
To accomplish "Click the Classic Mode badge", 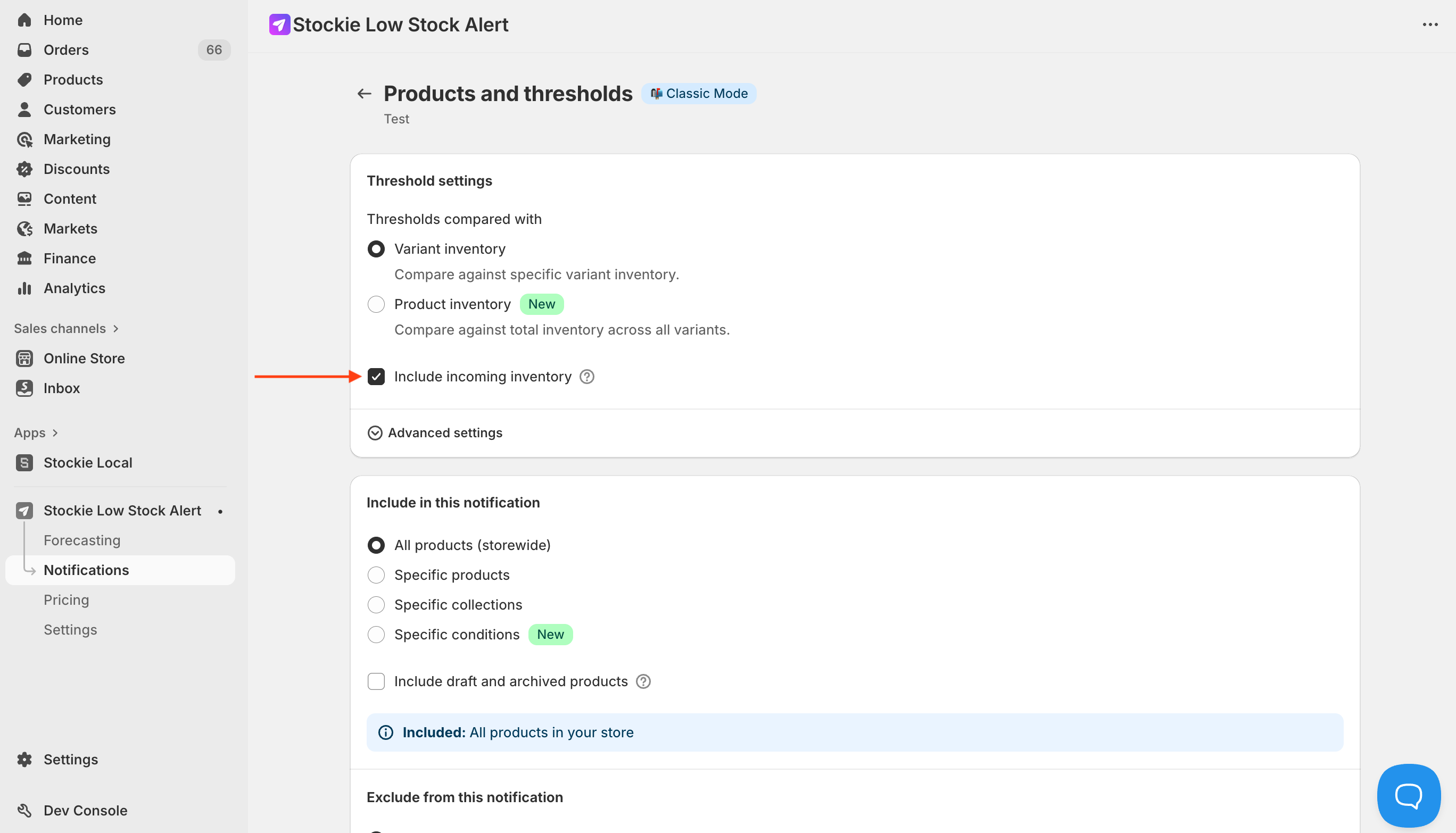I will 698,93.
